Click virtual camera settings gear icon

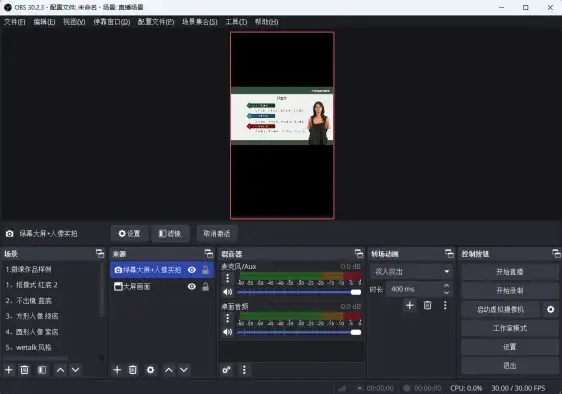click(551, 309)
